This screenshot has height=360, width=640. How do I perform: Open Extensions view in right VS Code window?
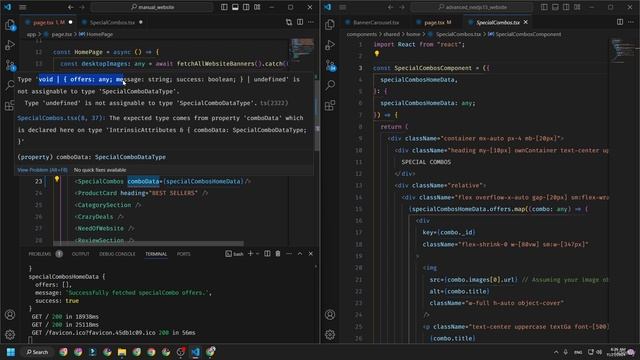(x=330, y=105)
